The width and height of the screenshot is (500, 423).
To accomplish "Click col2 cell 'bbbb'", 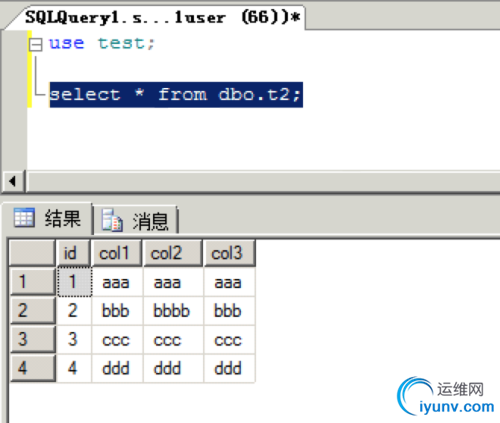I will [173, 311].
